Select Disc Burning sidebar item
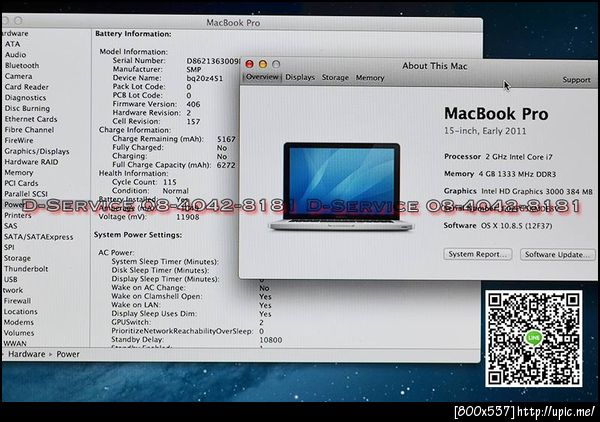 pos(27,108)
